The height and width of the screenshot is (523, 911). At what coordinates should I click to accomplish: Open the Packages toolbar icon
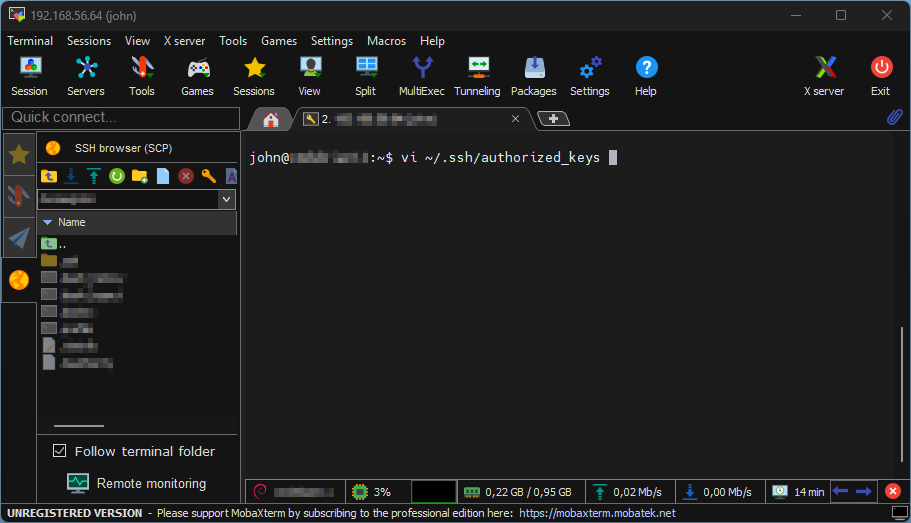[x=534, y=76]
